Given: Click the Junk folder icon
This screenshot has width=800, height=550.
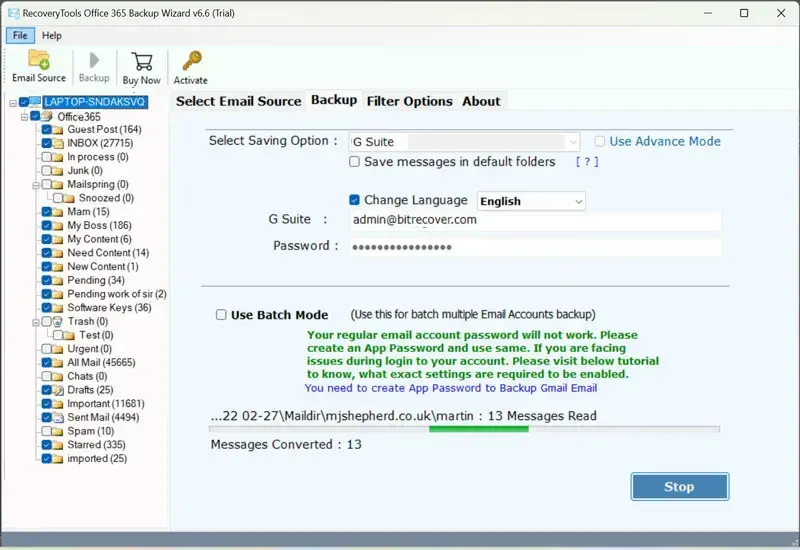Looking at the screenshot, I should coord(58,171).
